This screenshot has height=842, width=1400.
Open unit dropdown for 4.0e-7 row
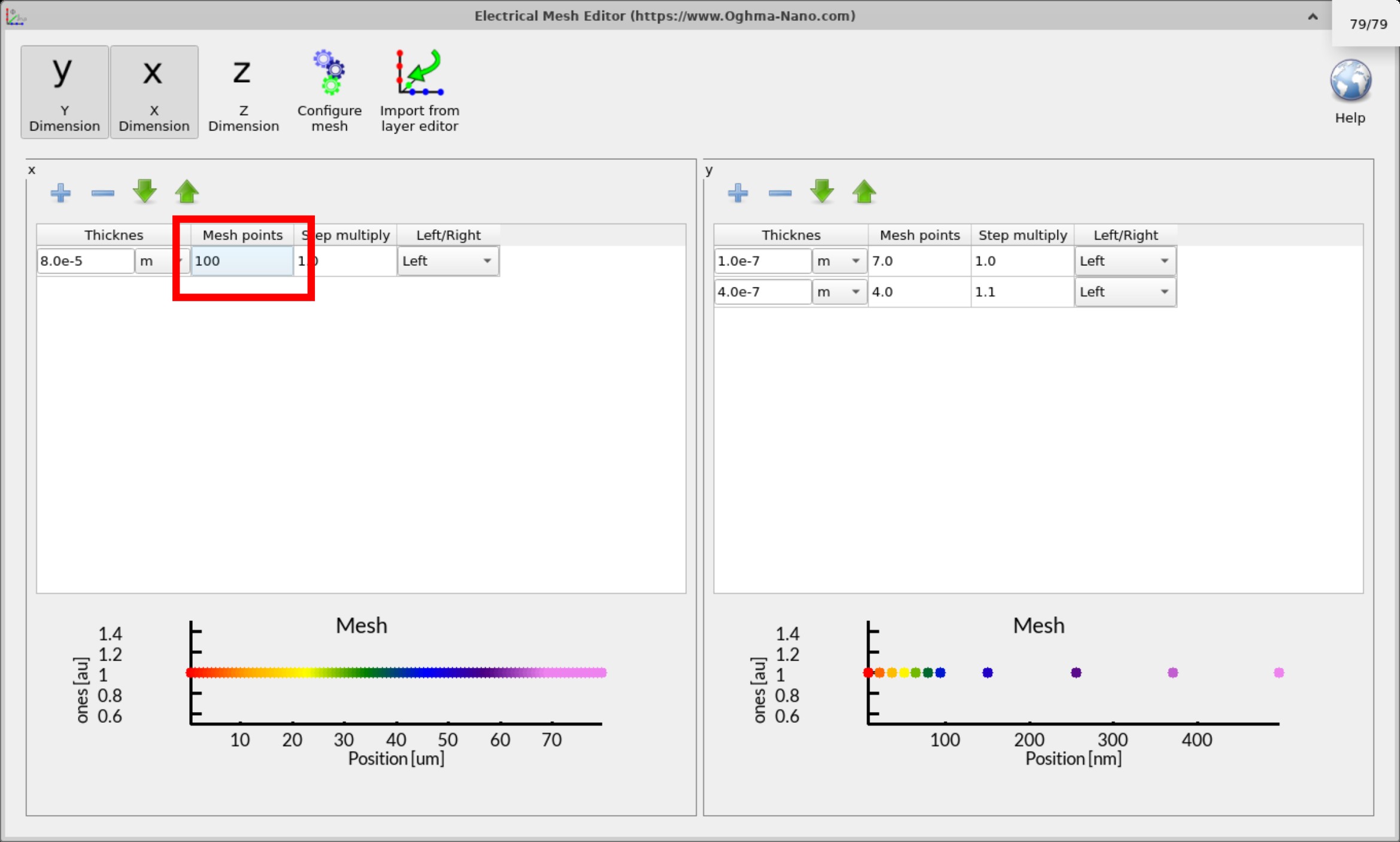pos(839,292)
